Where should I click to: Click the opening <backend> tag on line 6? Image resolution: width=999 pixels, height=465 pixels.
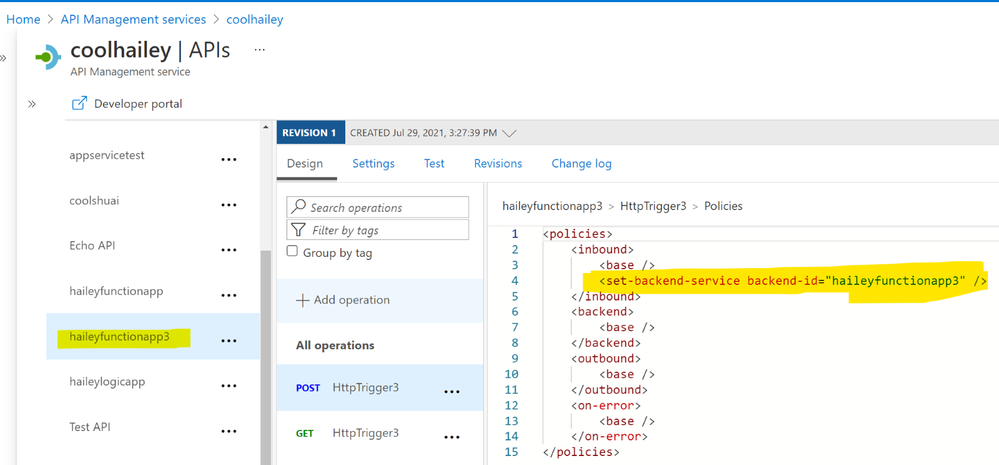(602, 311)
